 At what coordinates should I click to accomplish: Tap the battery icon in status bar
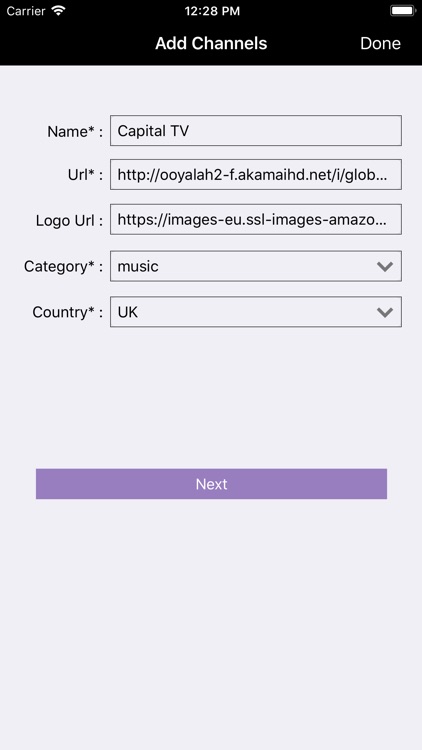403,11
